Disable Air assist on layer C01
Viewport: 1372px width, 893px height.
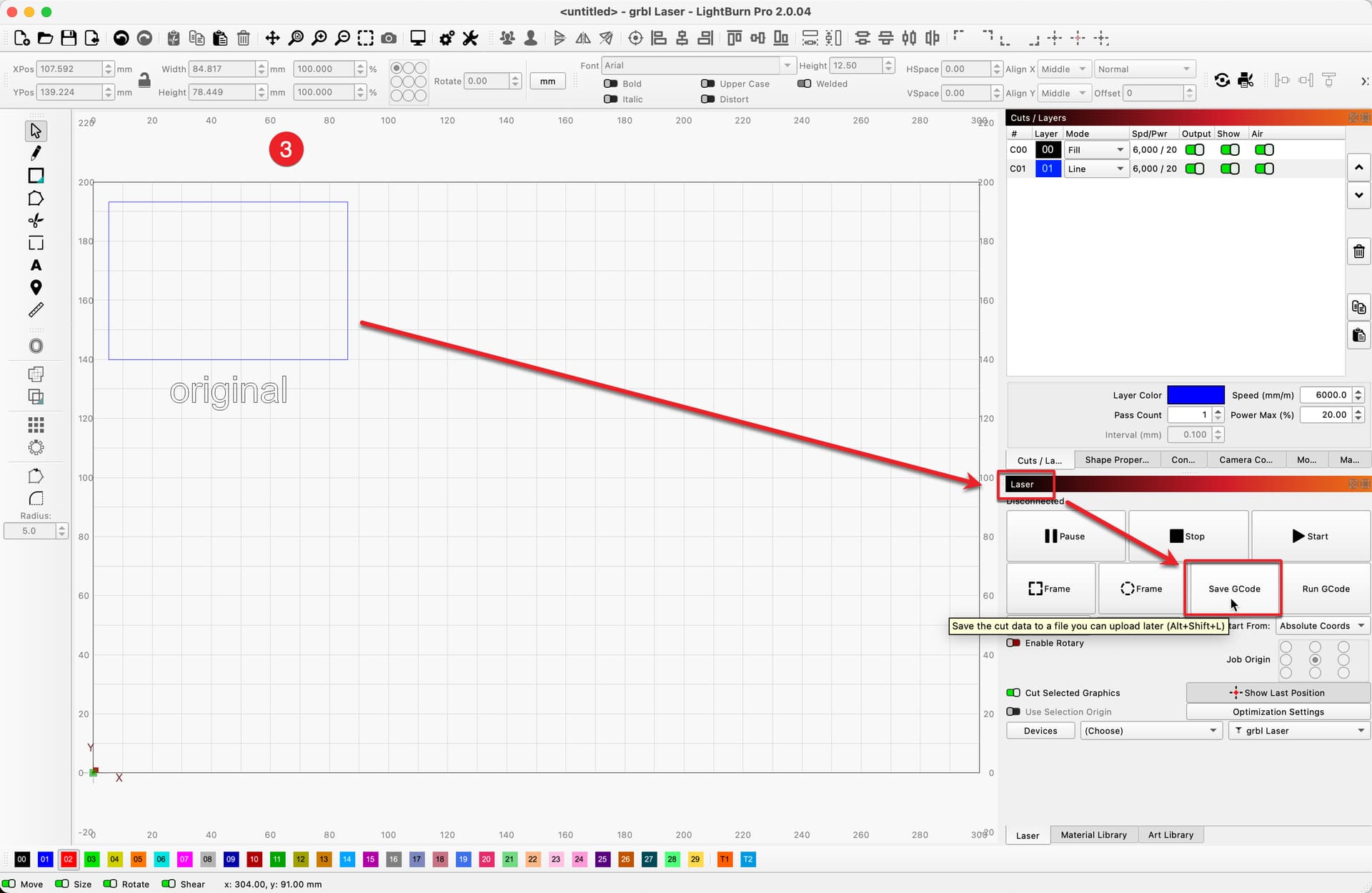coord(1264,169)
